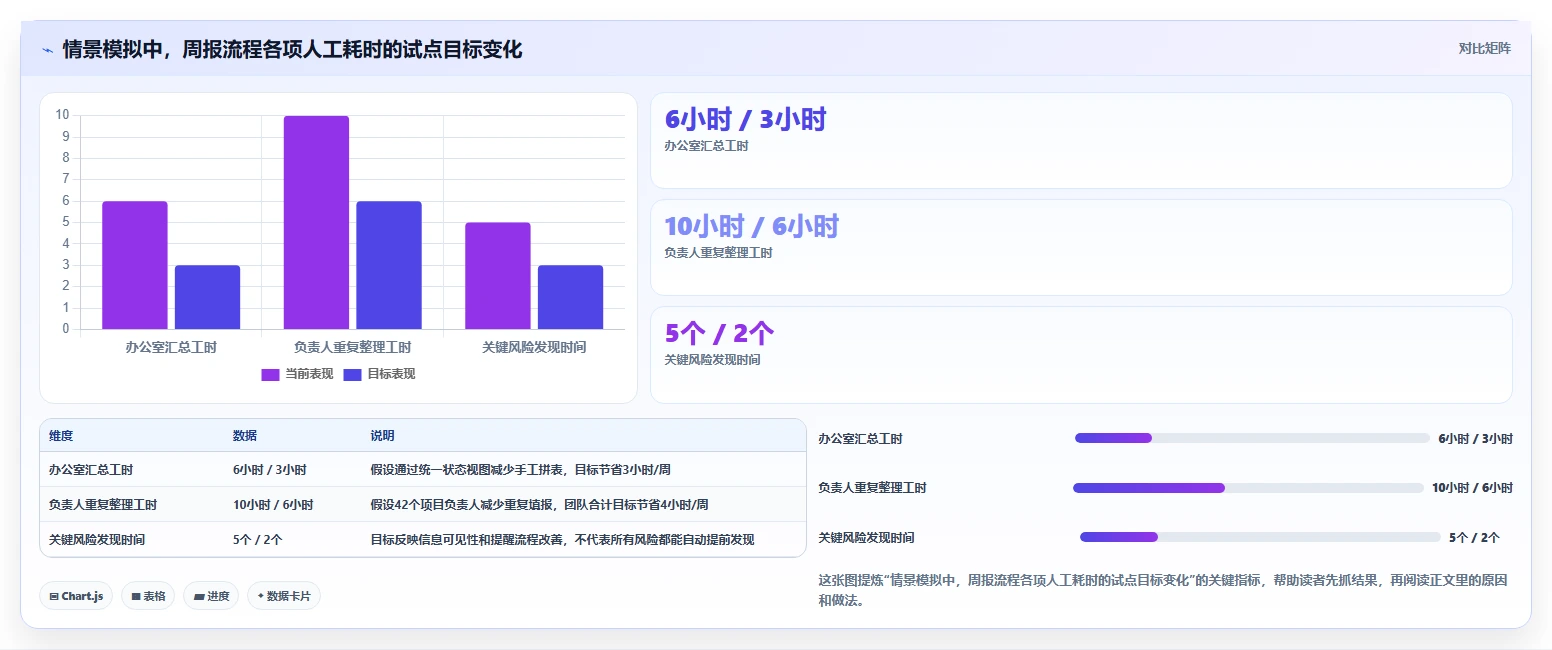Image resolution: width=1552 pixels, height=650 pixels.
Task: Click the 关键风险发现时间 progress label
Action: [x=866, y=537]
